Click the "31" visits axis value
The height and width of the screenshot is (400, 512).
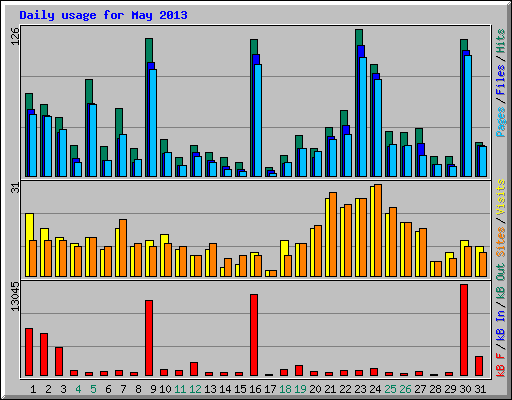(x=15, y=188)
